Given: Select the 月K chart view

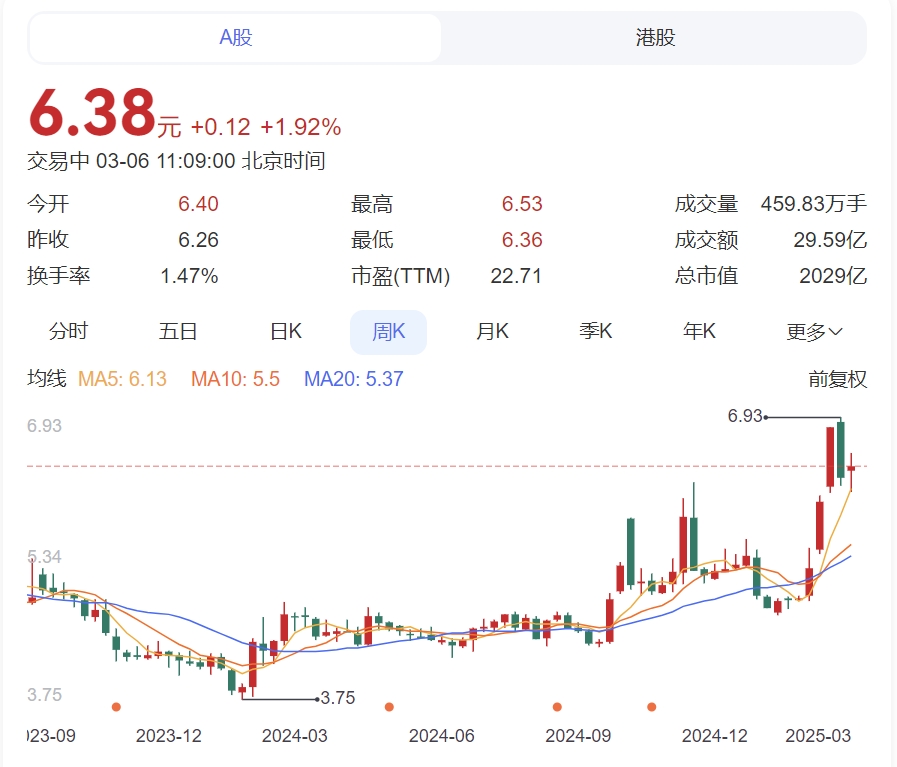Looking at the screenshot, I should (x=492, y=331).
